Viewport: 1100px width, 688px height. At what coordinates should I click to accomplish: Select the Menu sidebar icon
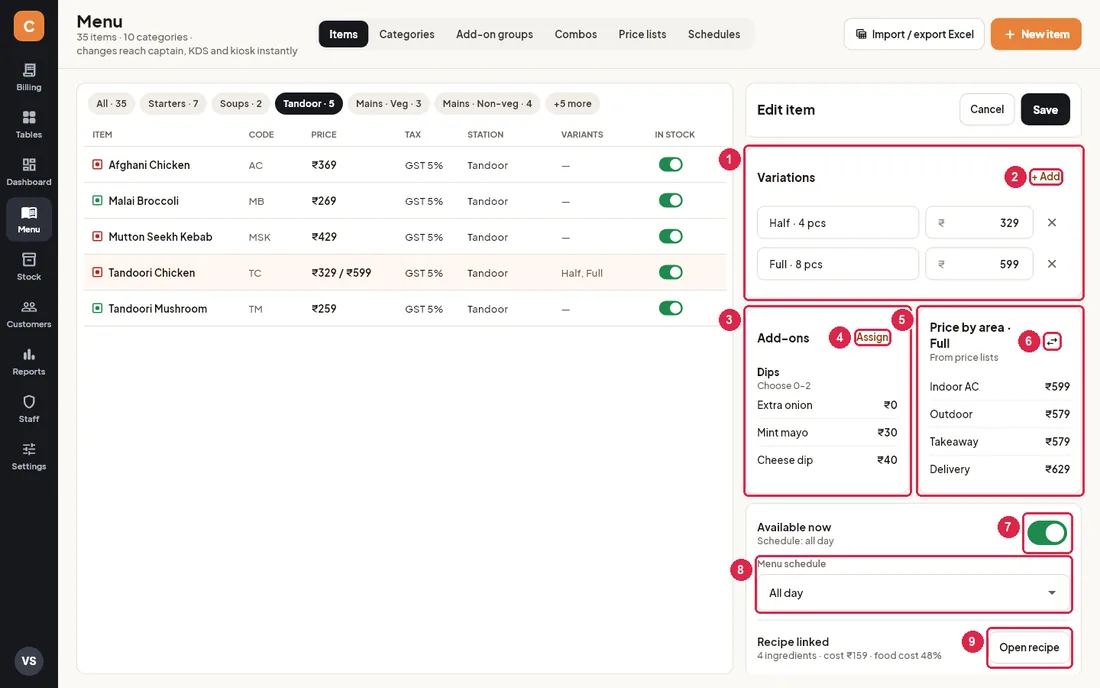(x=29, y=220)
